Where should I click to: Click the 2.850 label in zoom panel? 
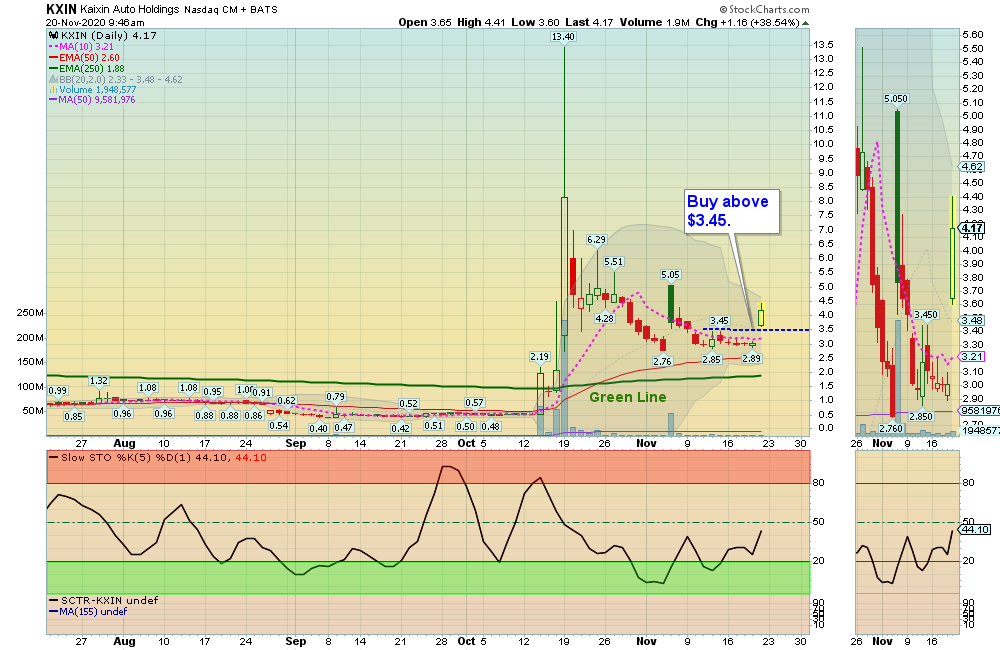point(921,417)
